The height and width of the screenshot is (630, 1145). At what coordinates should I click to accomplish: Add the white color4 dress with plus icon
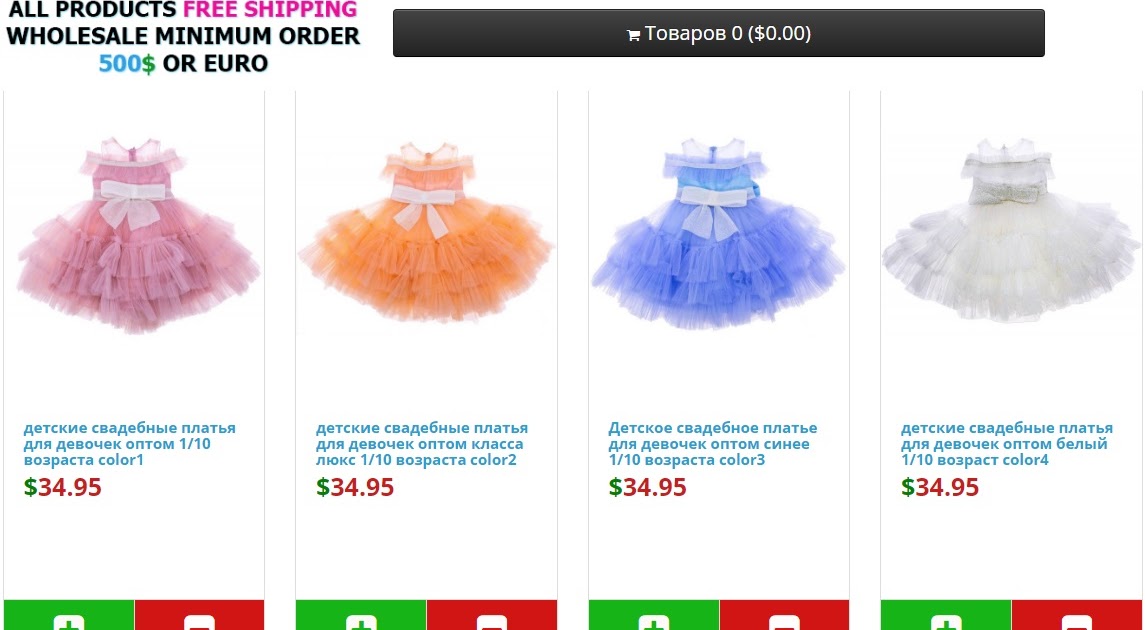(x=946, y=623)
